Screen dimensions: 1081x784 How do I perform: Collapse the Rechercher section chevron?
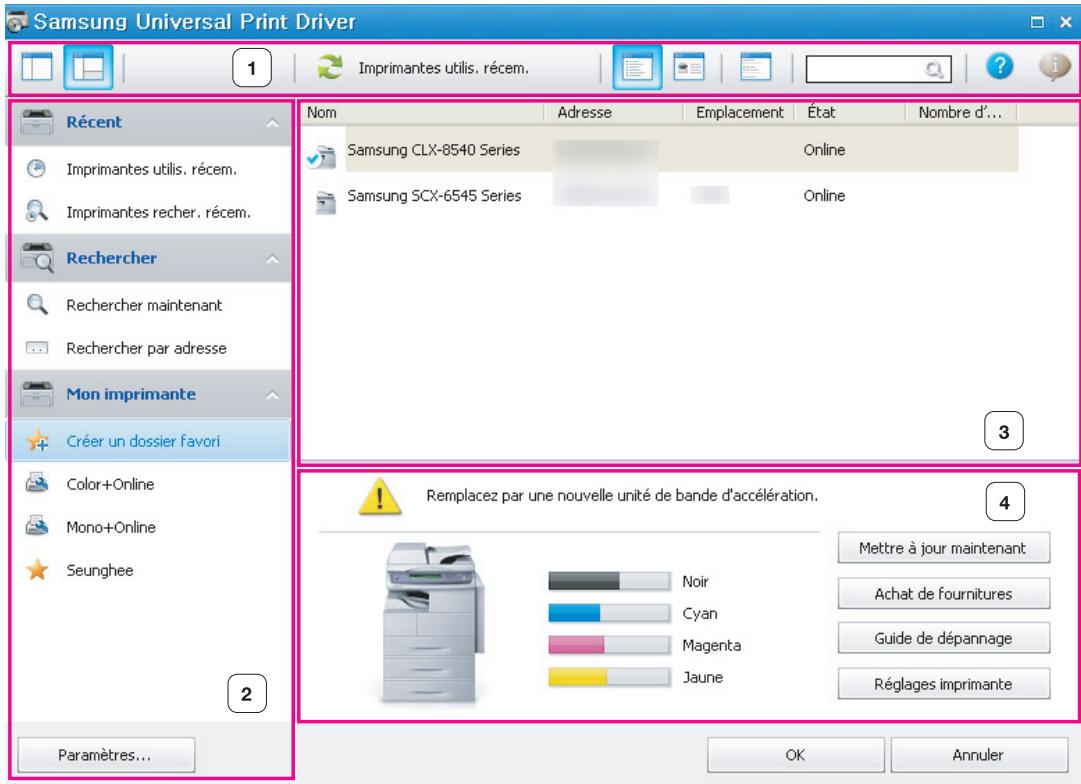coord(272,259)
